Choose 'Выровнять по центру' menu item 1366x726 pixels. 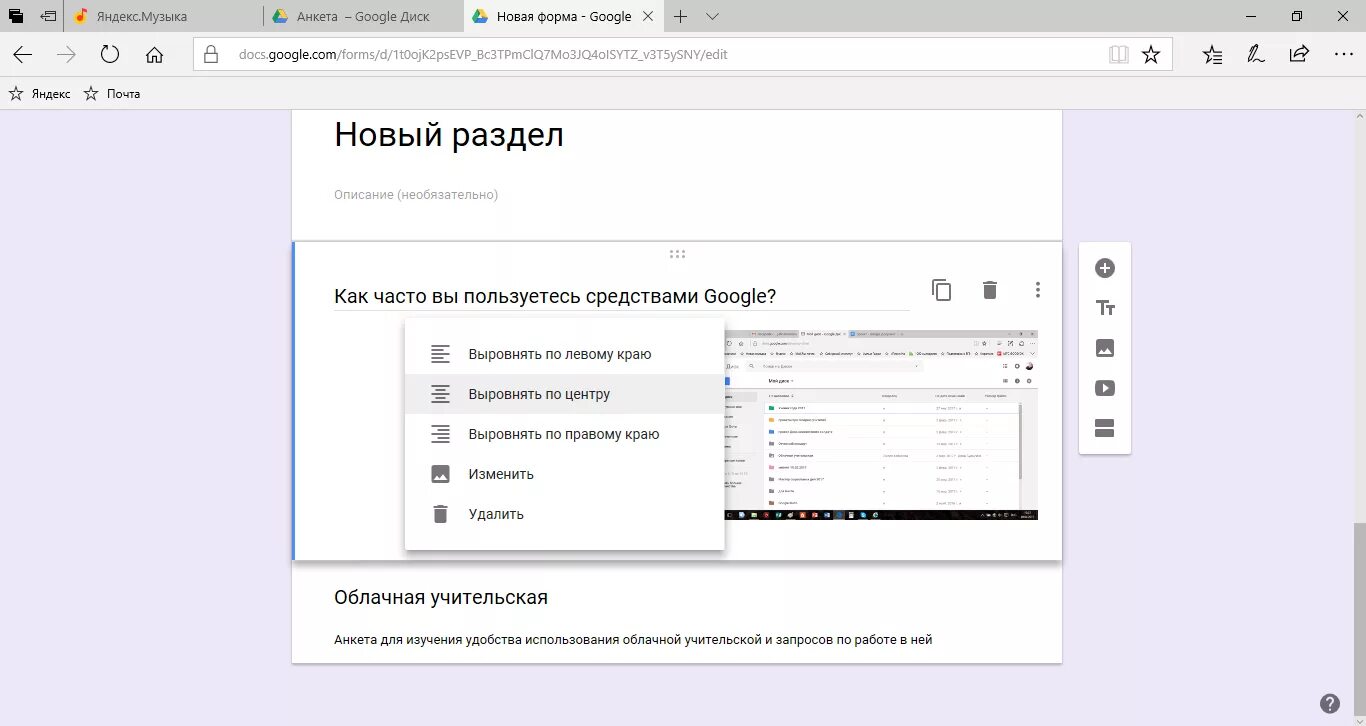pos(564,394)
